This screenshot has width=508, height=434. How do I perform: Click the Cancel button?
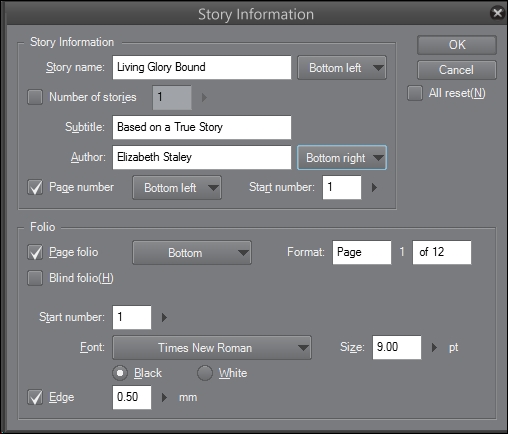tap(457, 70)
